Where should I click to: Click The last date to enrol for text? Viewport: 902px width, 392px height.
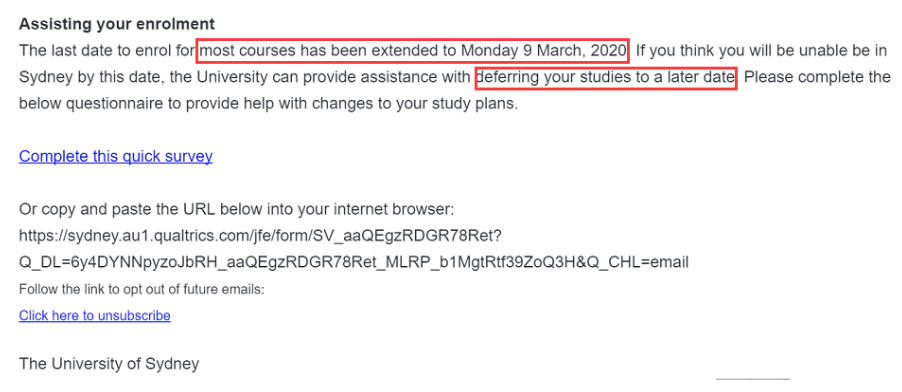pos(107,51)
